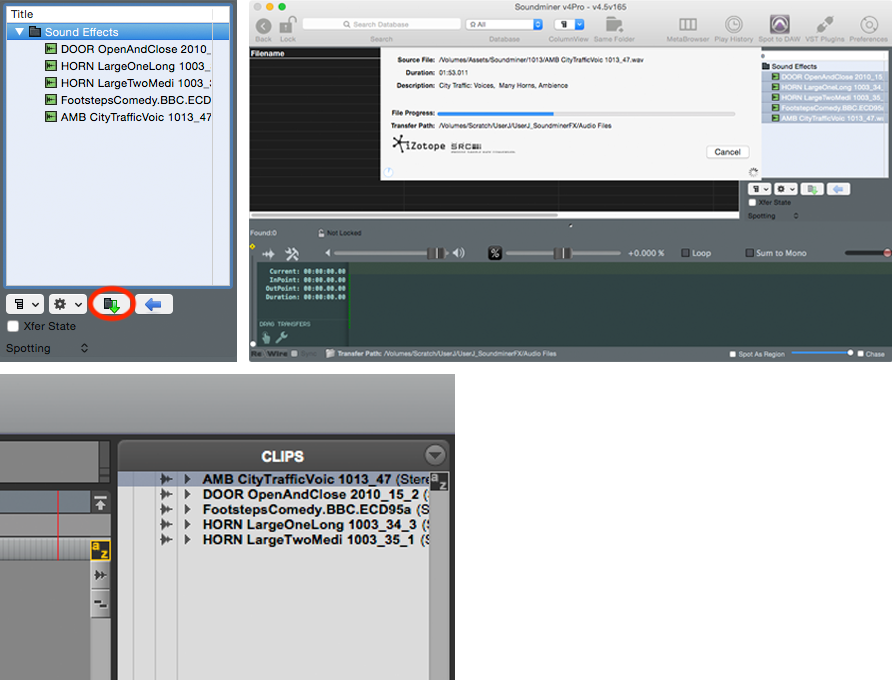Focus the Search Database field

click(381, 24)
